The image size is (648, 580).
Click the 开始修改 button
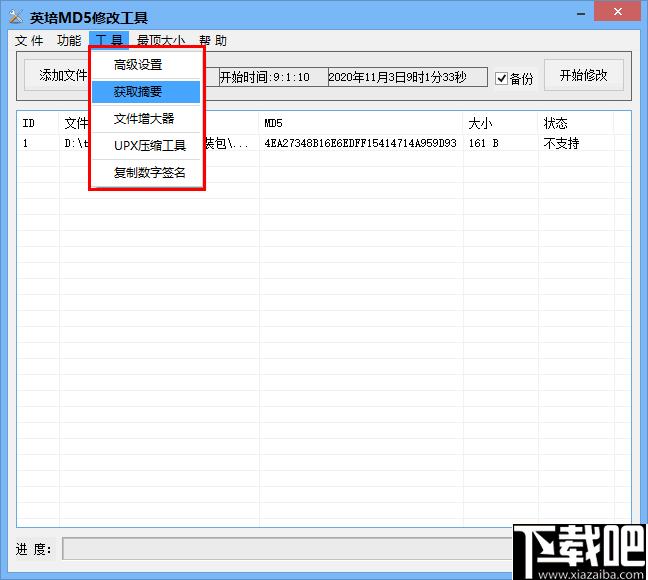[x=584, y=75]
